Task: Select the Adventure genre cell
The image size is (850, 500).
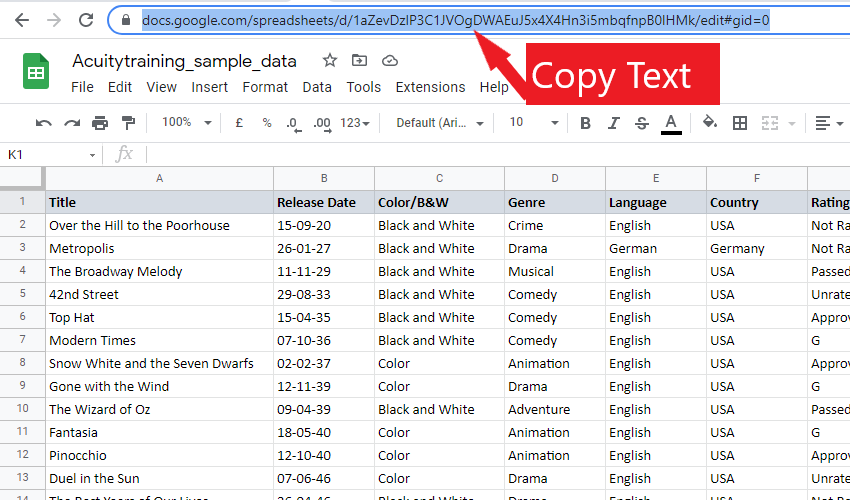Action: coord(555,409)
